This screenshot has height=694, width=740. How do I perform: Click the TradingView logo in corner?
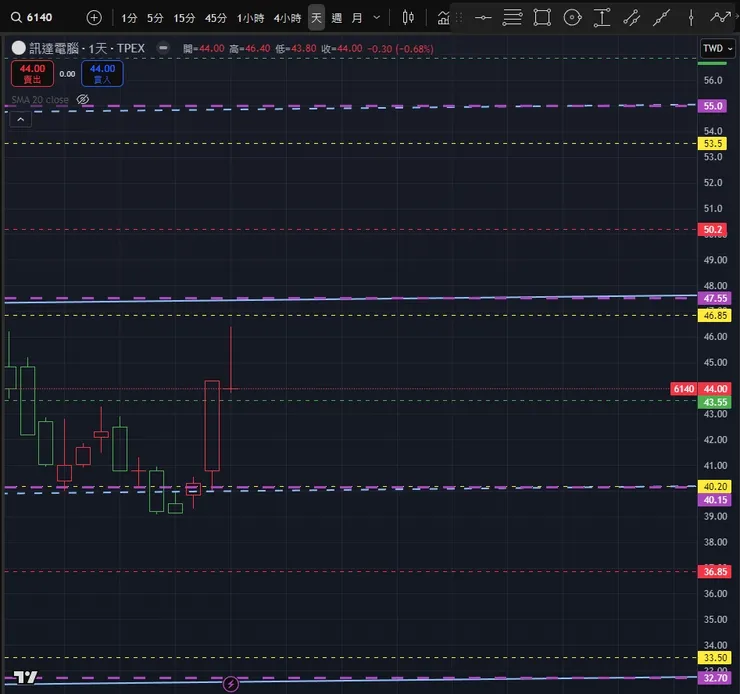click(x=25, y=677)
